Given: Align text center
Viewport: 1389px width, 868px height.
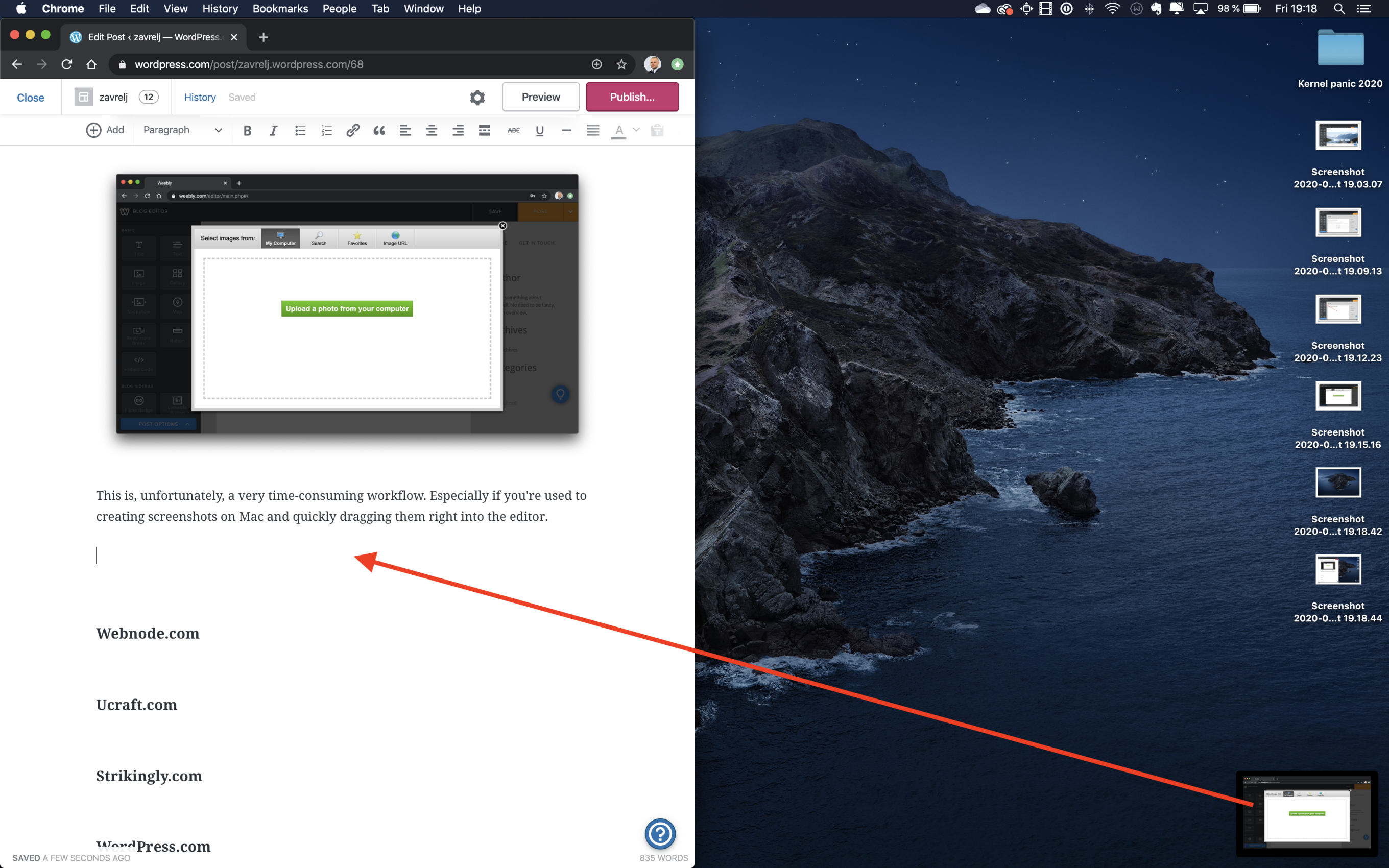Looking at the screenshot, I should click(x=432, y=130).
